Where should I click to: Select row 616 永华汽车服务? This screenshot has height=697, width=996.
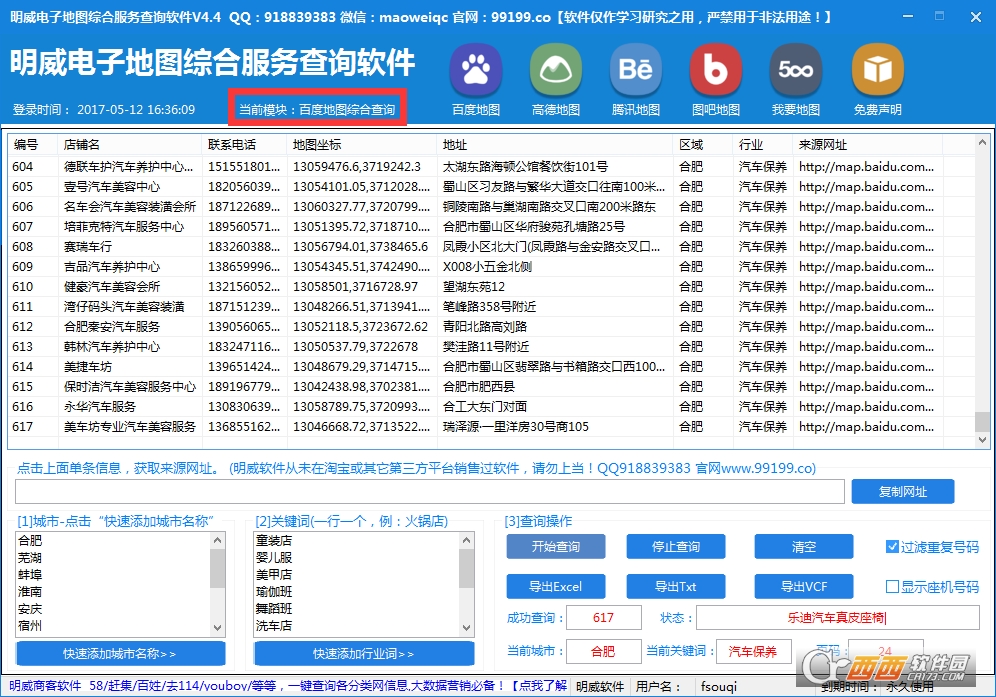tap(490, 407)
